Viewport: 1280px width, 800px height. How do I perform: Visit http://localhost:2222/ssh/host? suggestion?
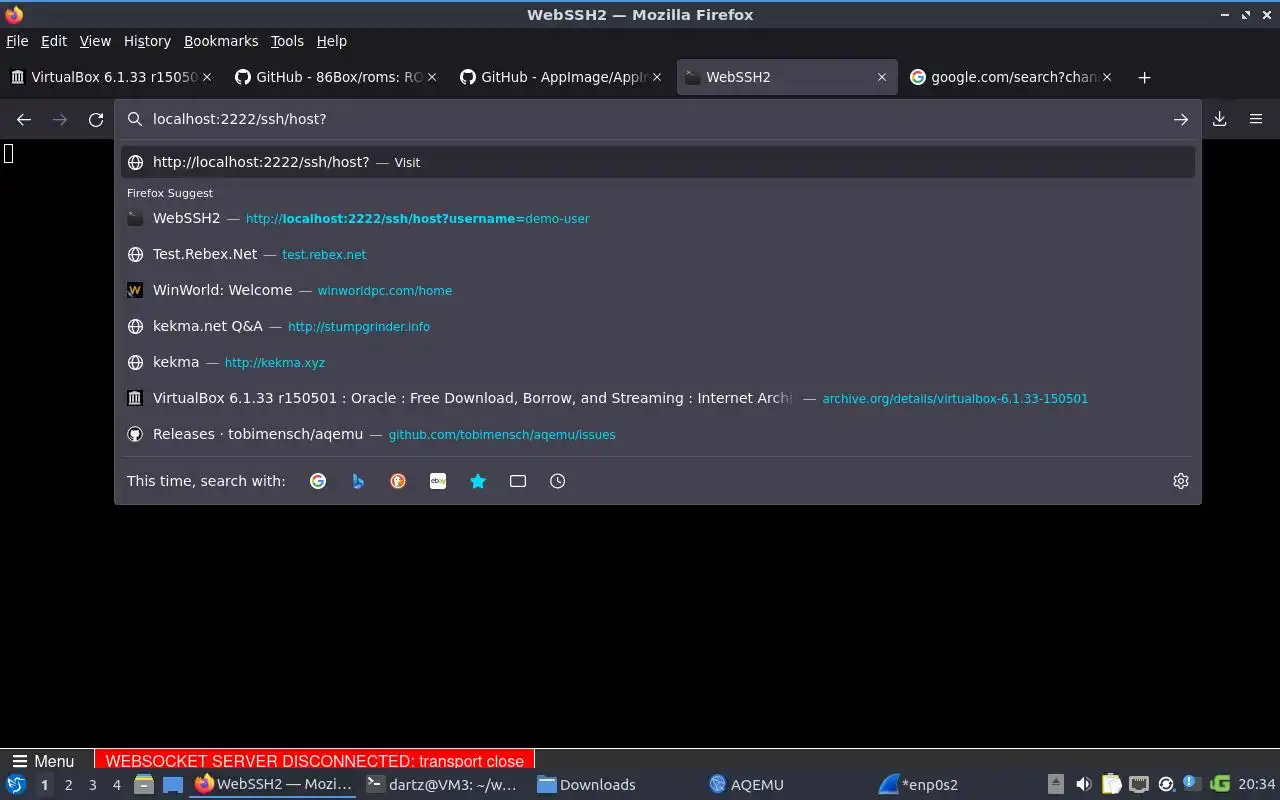(658, 162)
